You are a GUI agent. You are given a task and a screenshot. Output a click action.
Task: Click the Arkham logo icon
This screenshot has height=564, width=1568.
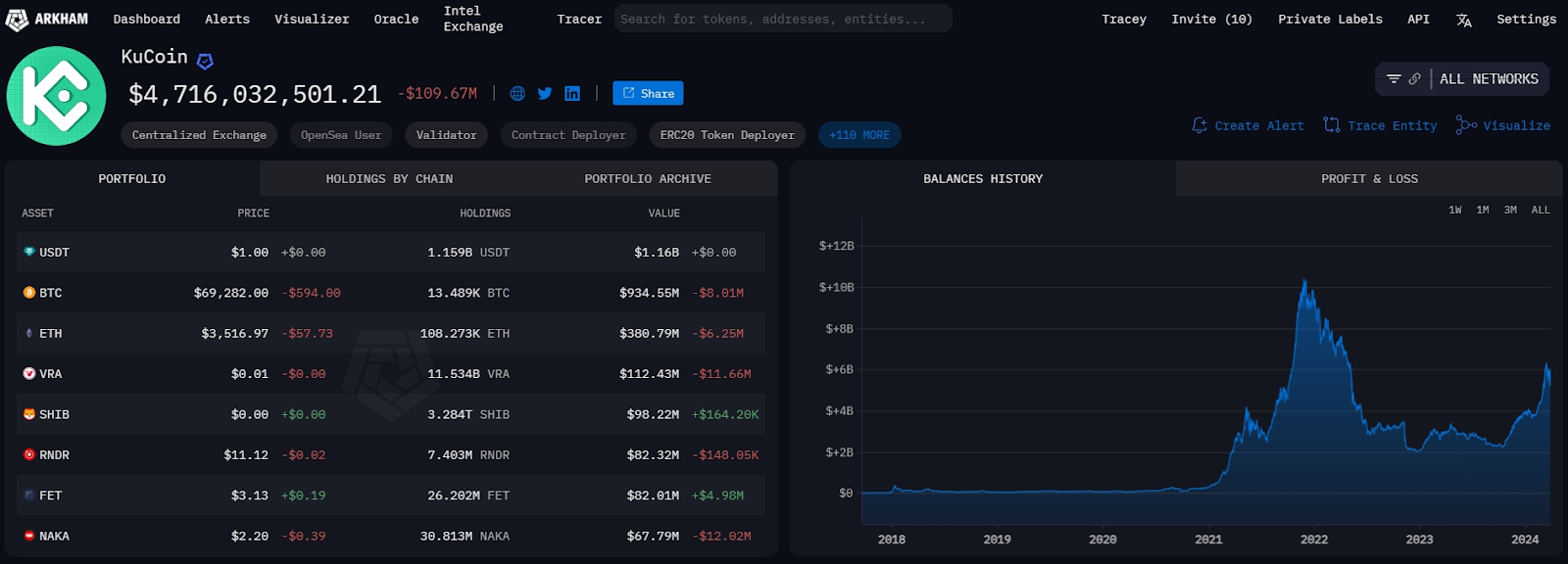pos(17,20)
